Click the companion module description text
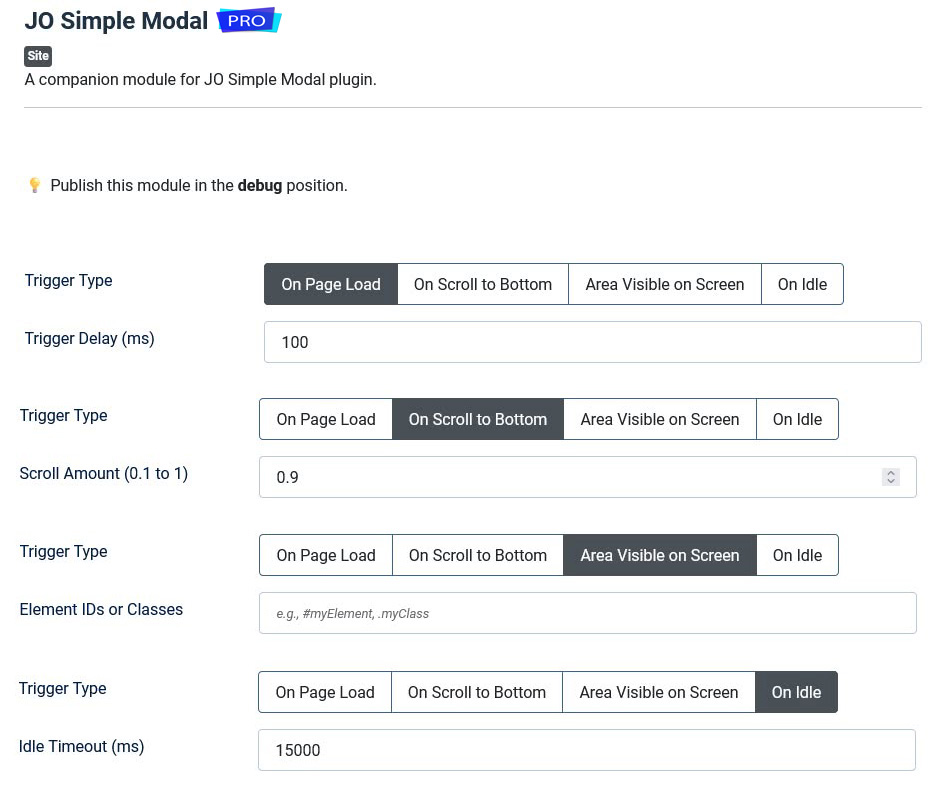945x793 pixels. pos(200,80)
